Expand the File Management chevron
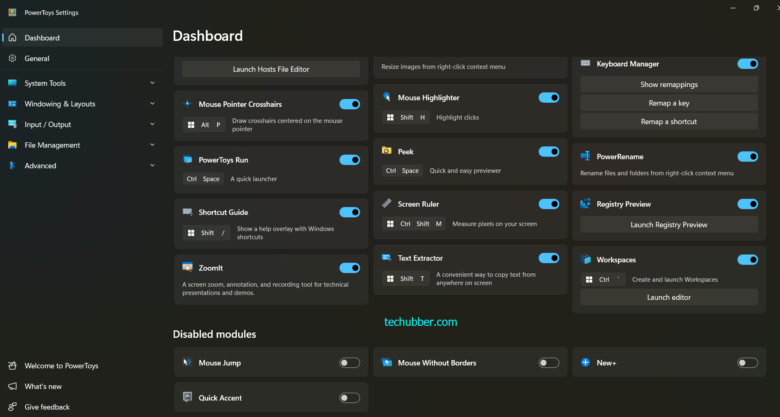This screenshot has height=417, width=780. 152,145
